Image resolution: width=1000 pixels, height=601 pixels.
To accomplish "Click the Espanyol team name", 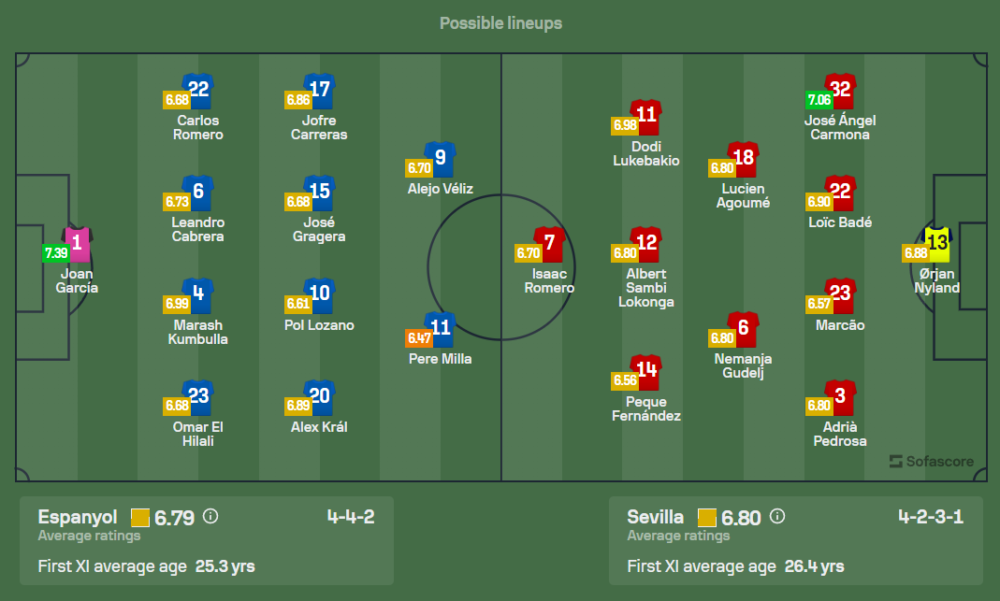I will click(77, 517).
